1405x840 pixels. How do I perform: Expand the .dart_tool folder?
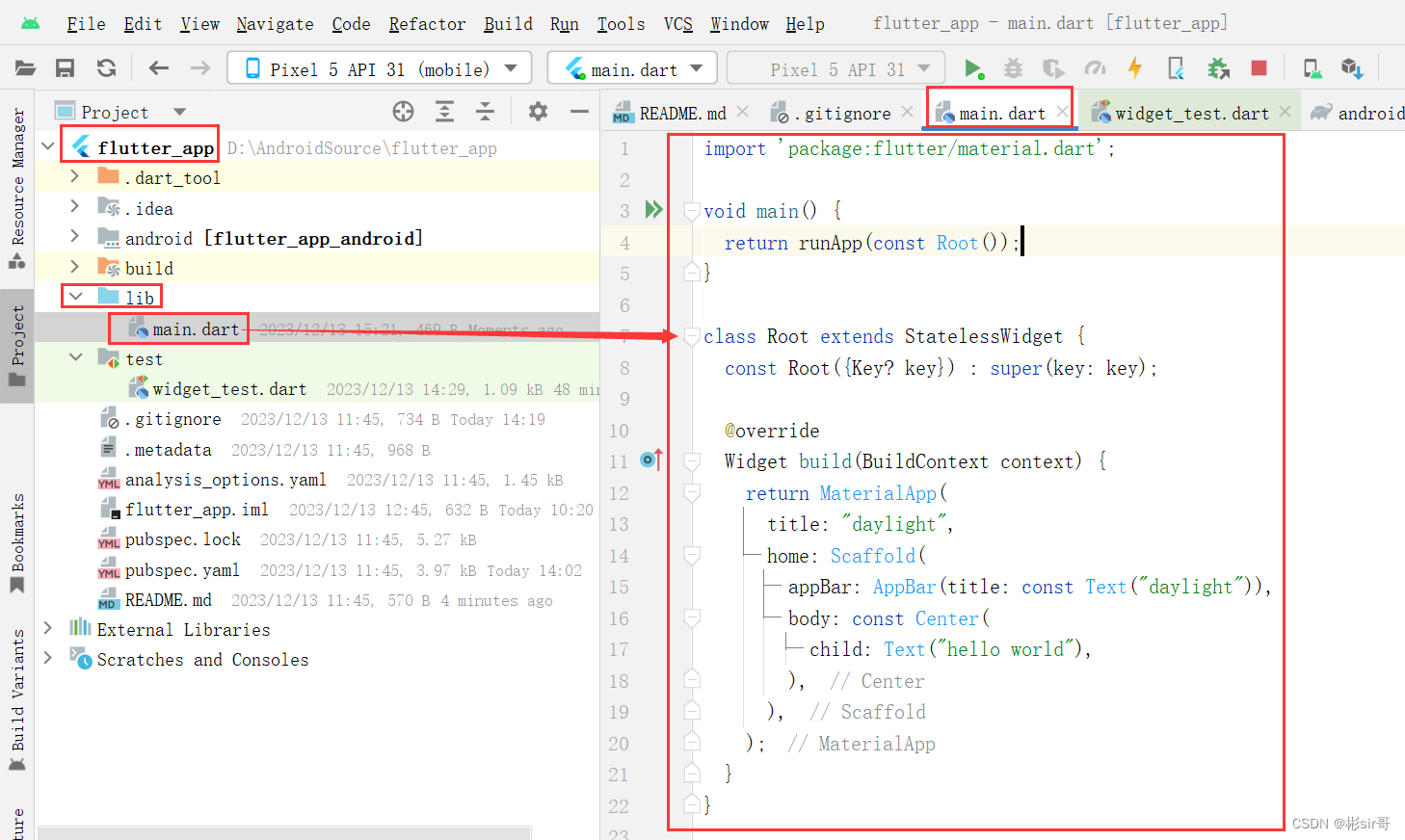pos(74,177)
